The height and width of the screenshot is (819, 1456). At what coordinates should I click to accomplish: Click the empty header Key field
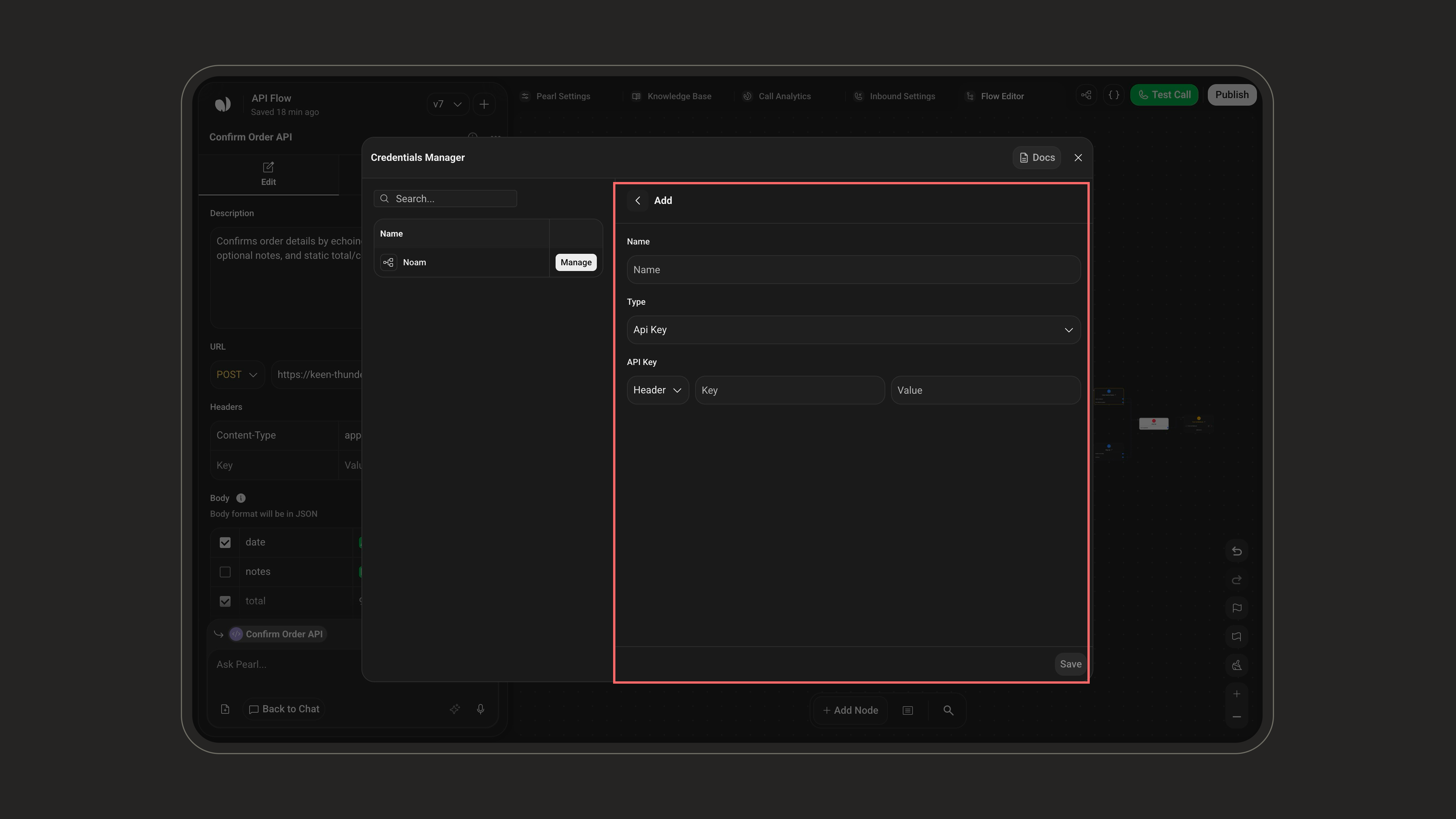274,465
